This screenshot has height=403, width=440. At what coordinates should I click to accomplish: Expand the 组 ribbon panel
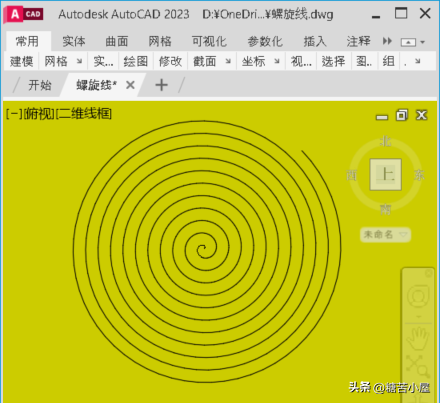pyautogui.click(x=389, y=61)
